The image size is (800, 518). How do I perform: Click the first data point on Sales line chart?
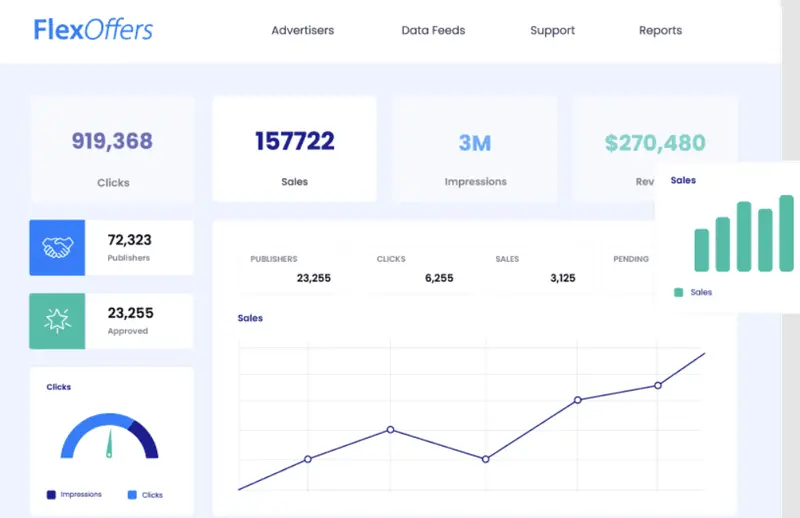(x=307, y=459)
